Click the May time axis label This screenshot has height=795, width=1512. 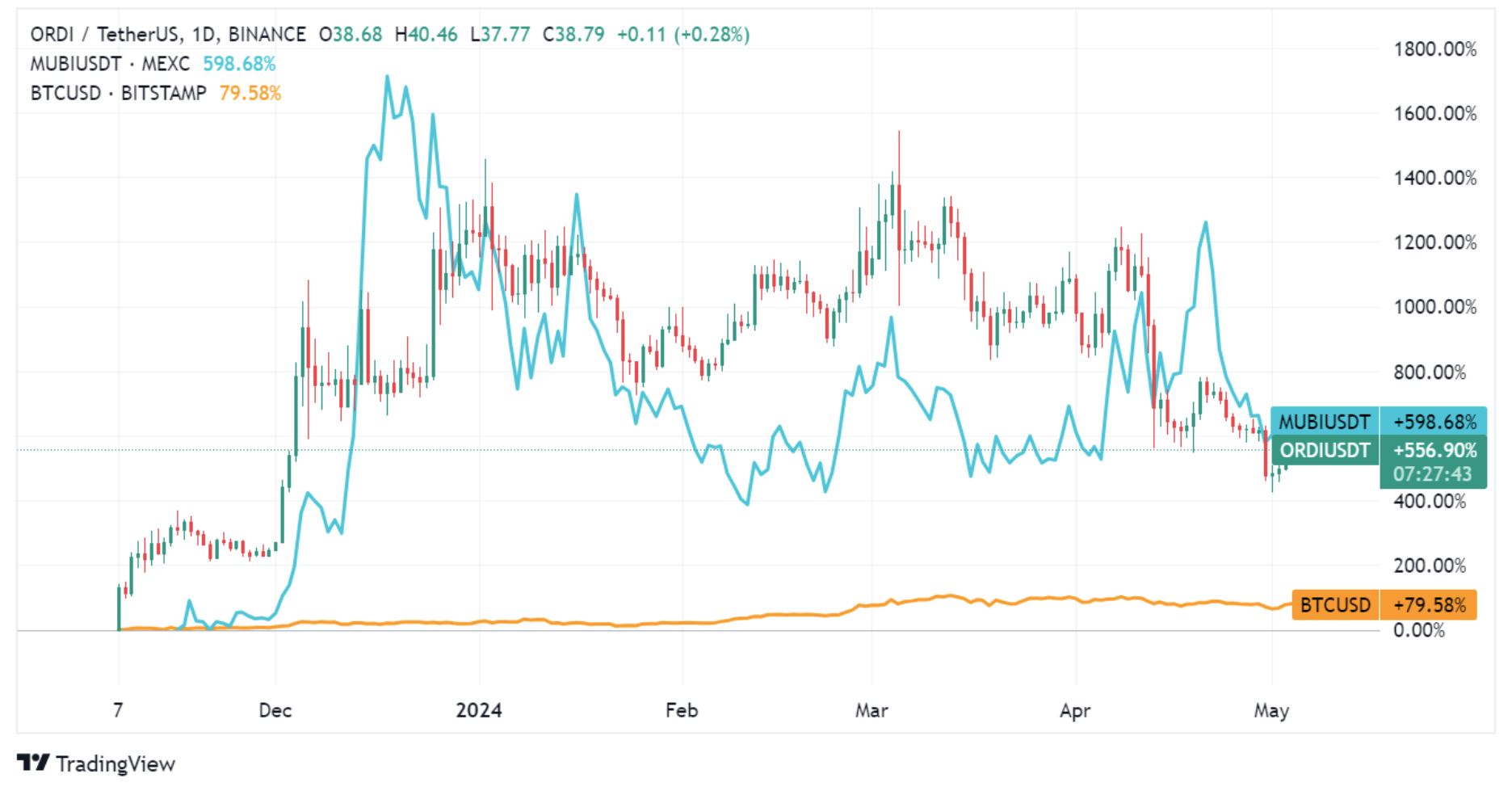point(1271,711)
